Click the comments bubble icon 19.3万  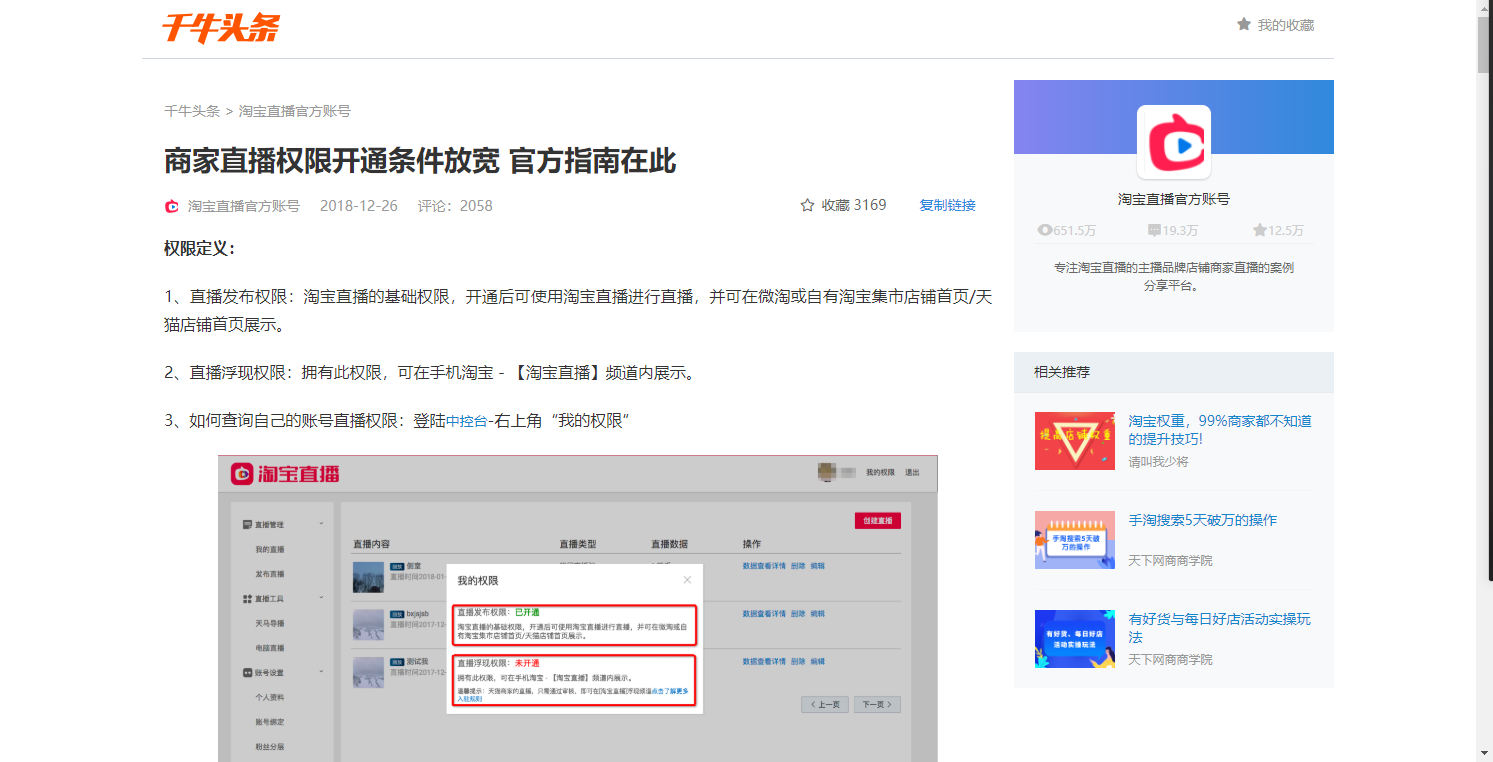1154,230
